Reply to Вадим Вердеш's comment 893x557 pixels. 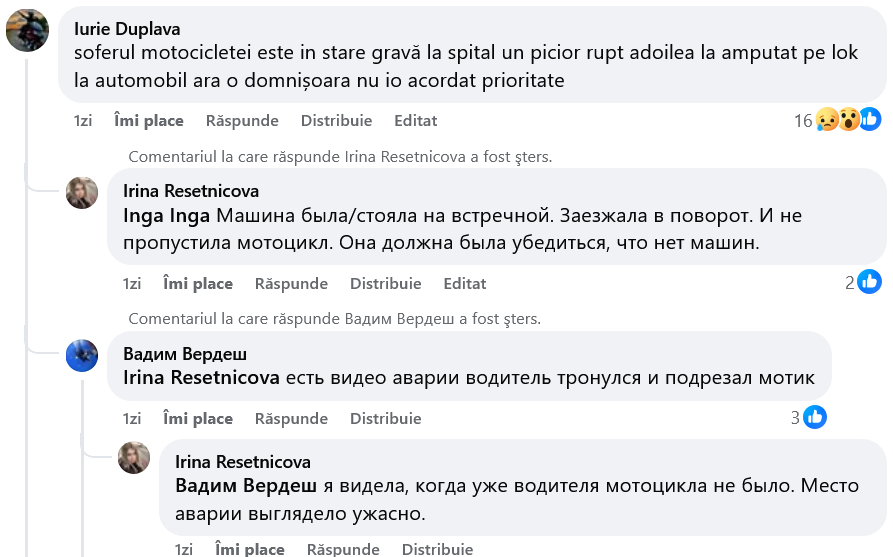tap(291, 418)
